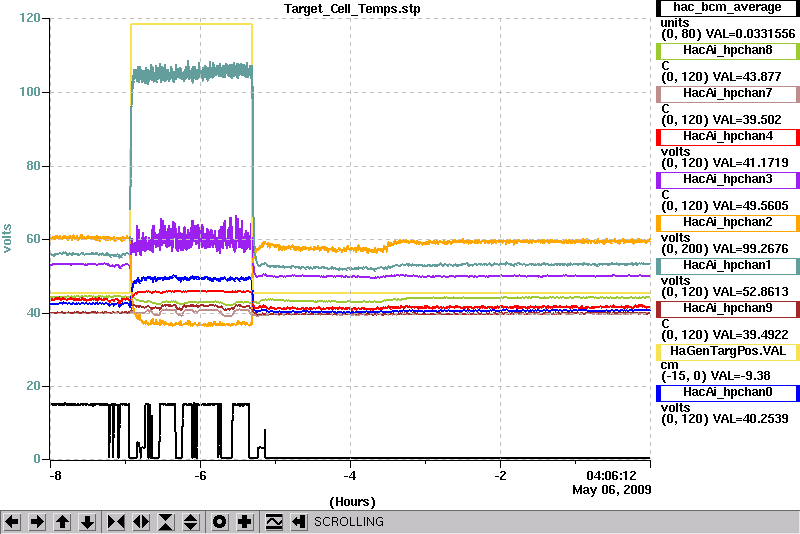The image size is (800, 534).
Task: Click the vertical zoom-in hourglass icon
Action: 166,522
